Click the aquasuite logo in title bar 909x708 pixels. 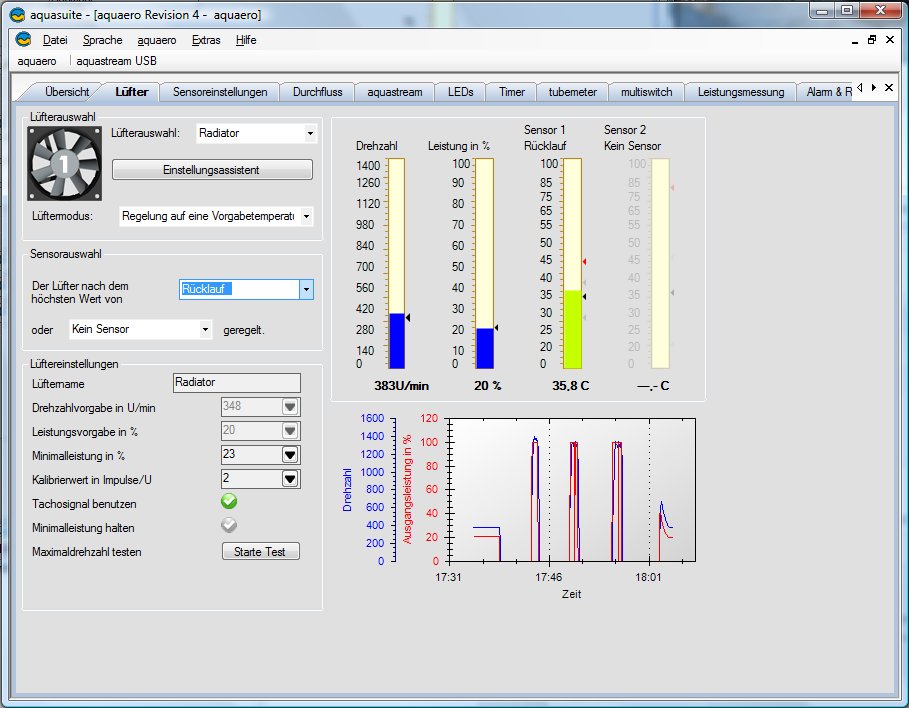coord(16,15)
